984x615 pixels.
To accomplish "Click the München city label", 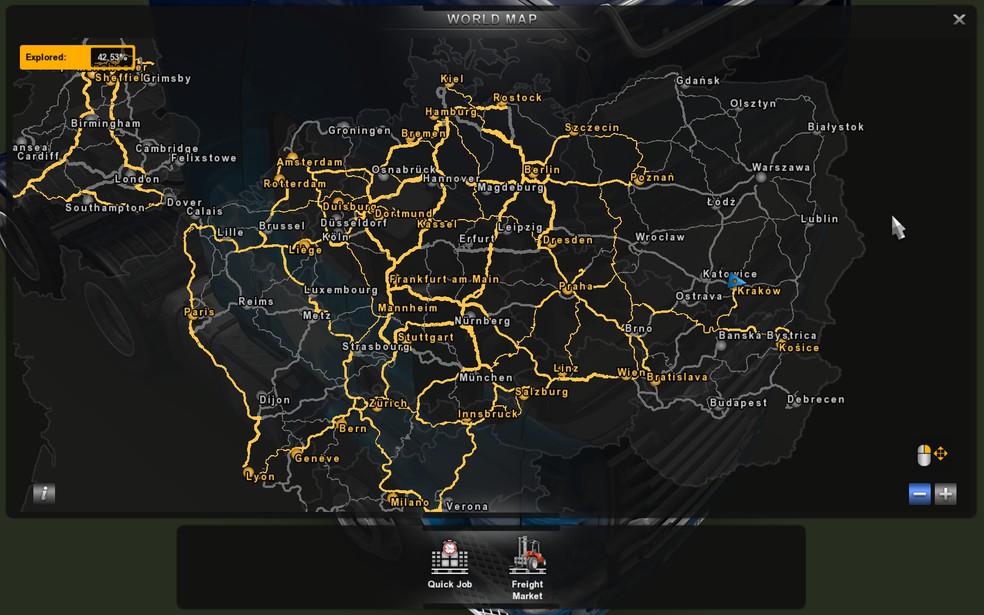I will click(485, 378).
